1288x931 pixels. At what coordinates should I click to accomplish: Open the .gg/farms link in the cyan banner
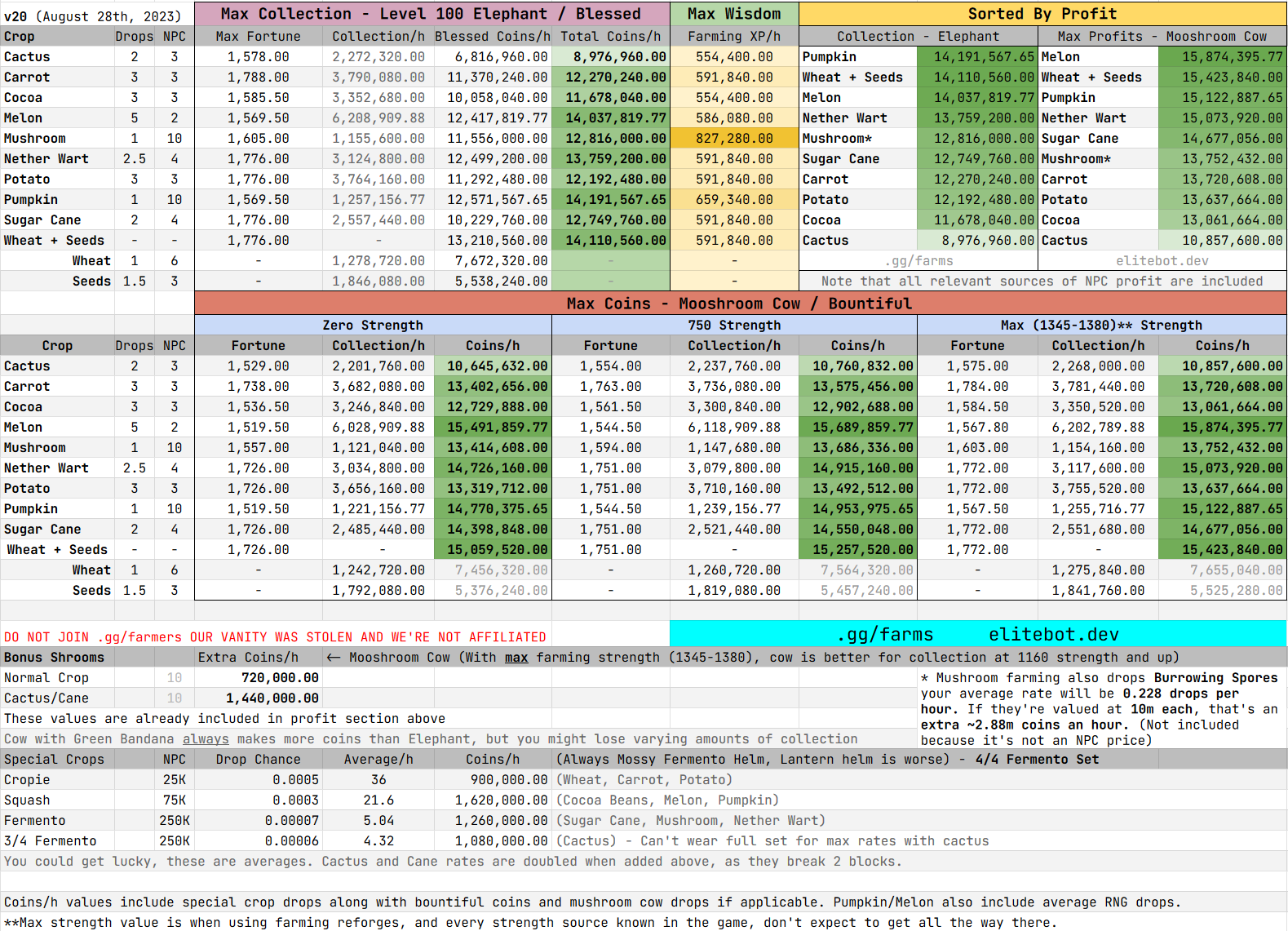click(885, 634)
